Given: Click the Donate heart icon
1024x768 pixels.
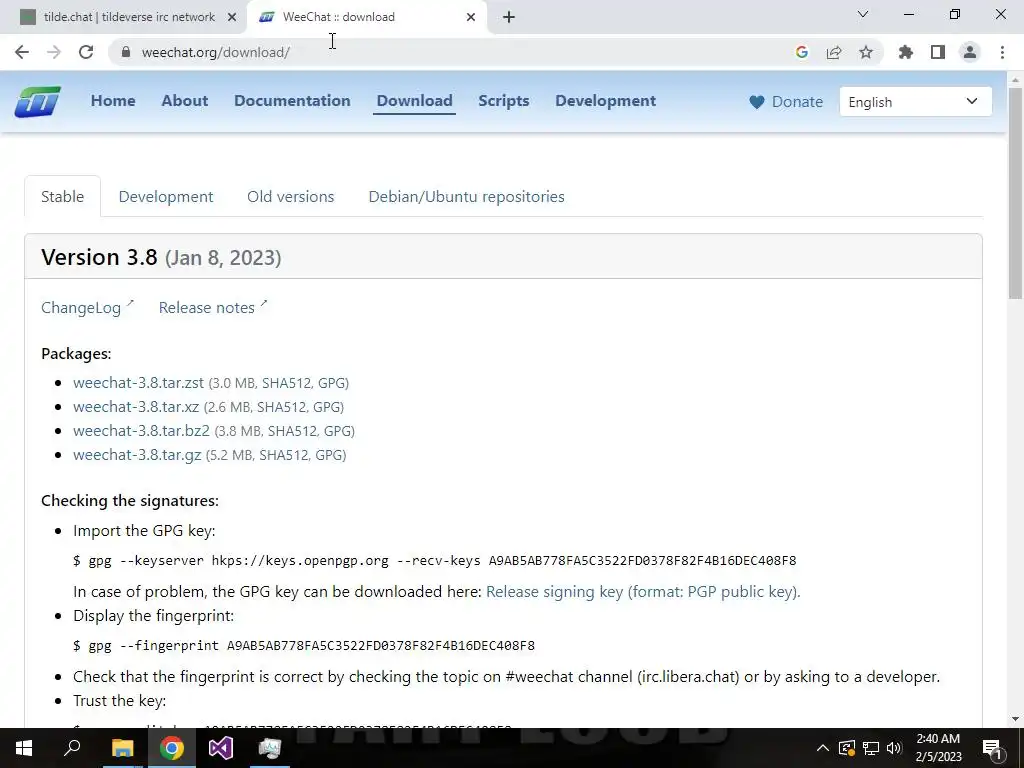Looking at the screenshot, I should point(757,102).
